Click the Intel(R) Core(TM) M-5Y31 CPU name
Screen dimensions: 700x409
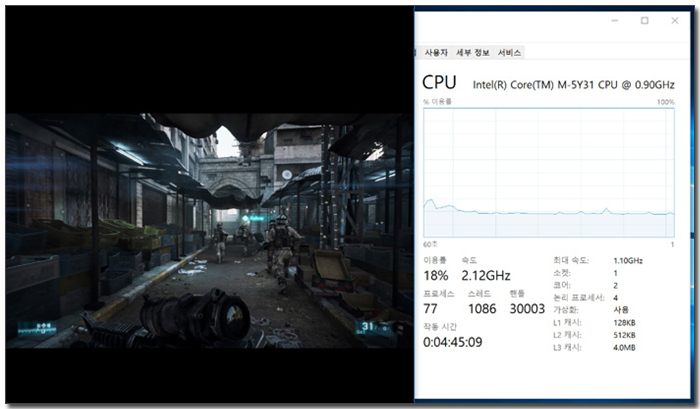coord(574,85)
